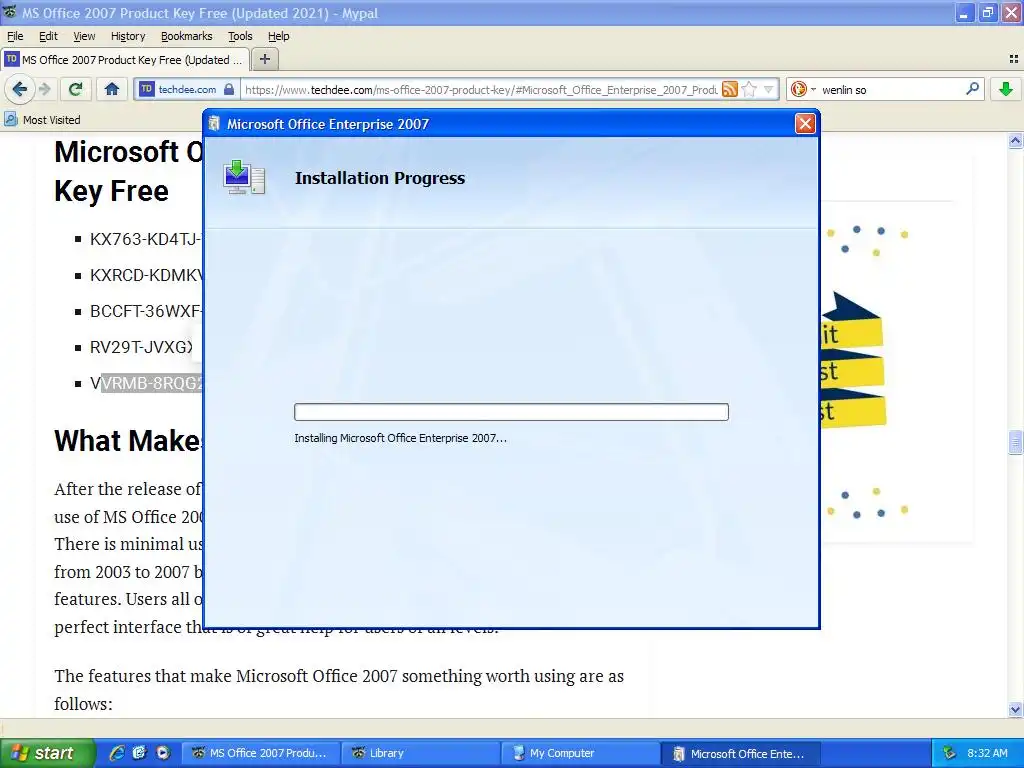Open the Windows Start menu

point(47,753)
